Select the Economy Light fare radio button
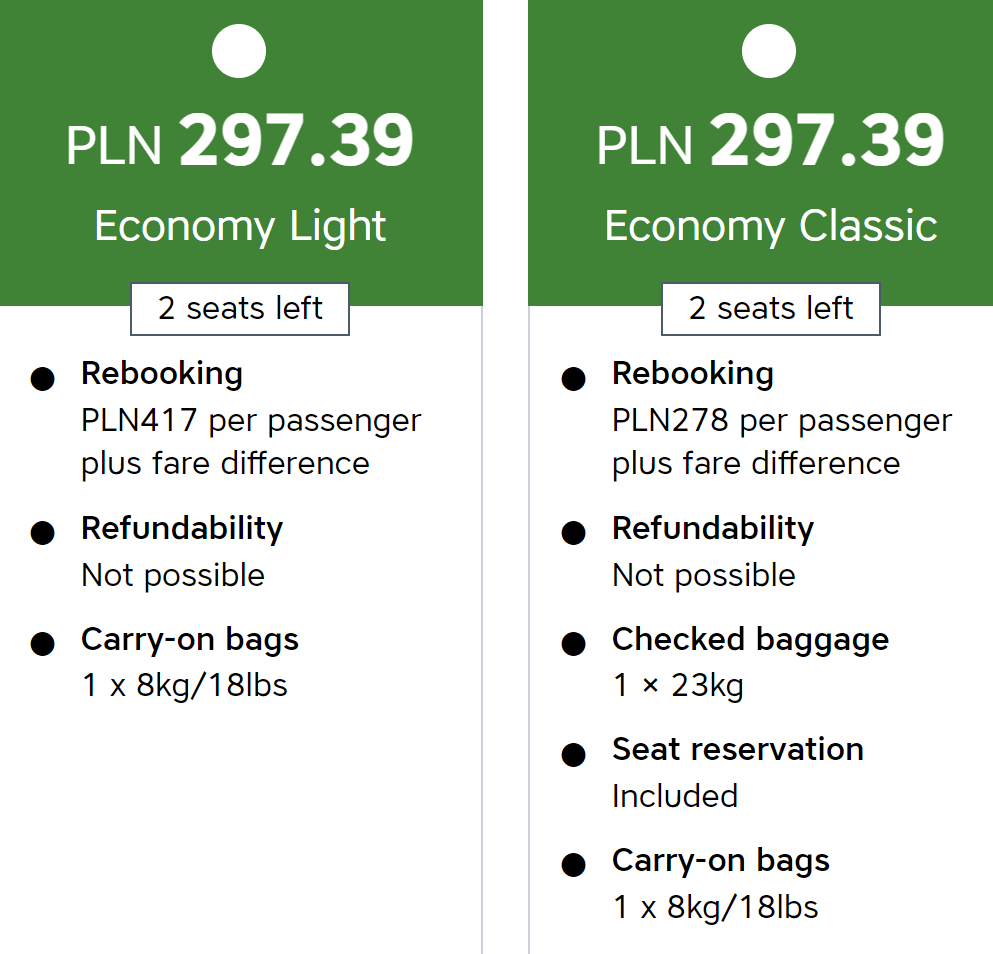This screenshot has width=993, height=954. (x=239, y=51)
